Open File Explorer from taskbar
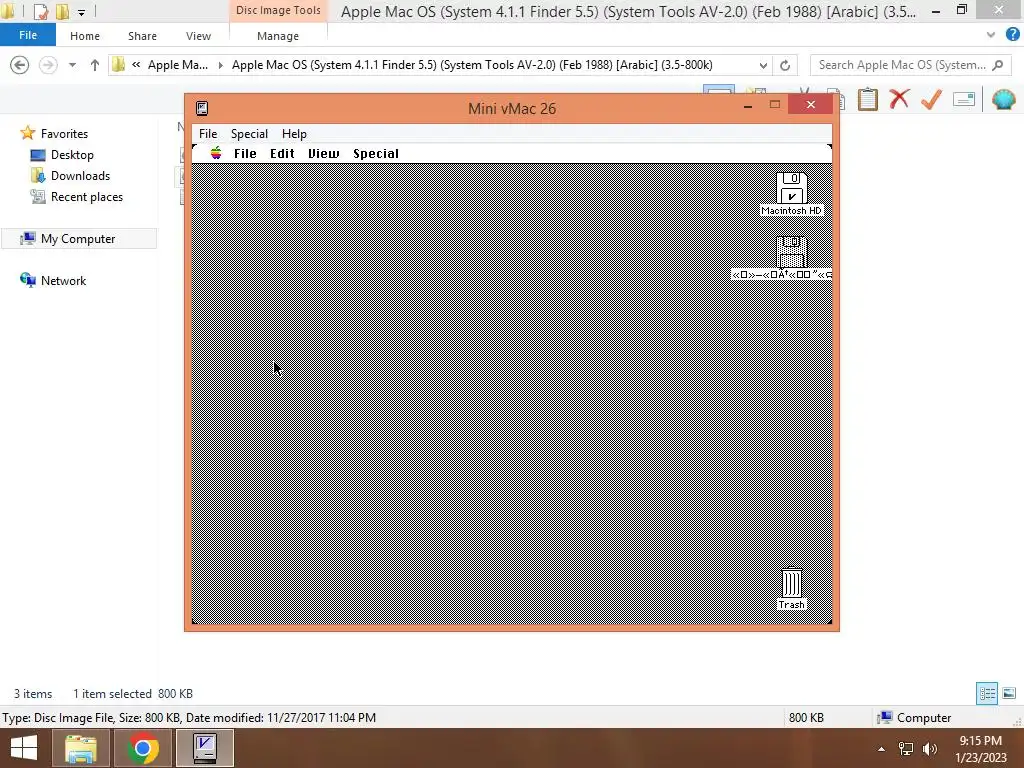The image size is (1024, 768). tap(81, 748)
